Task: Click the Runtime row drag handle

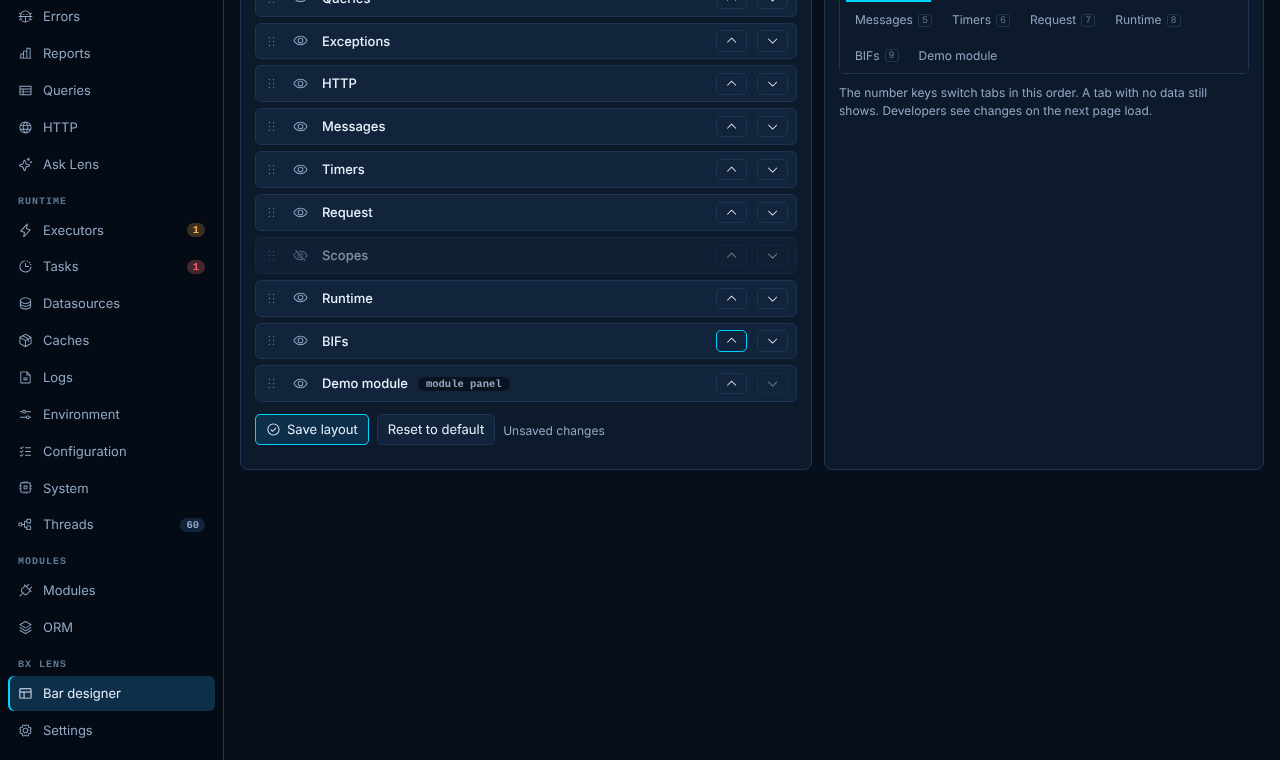Action: pos(271,298)
